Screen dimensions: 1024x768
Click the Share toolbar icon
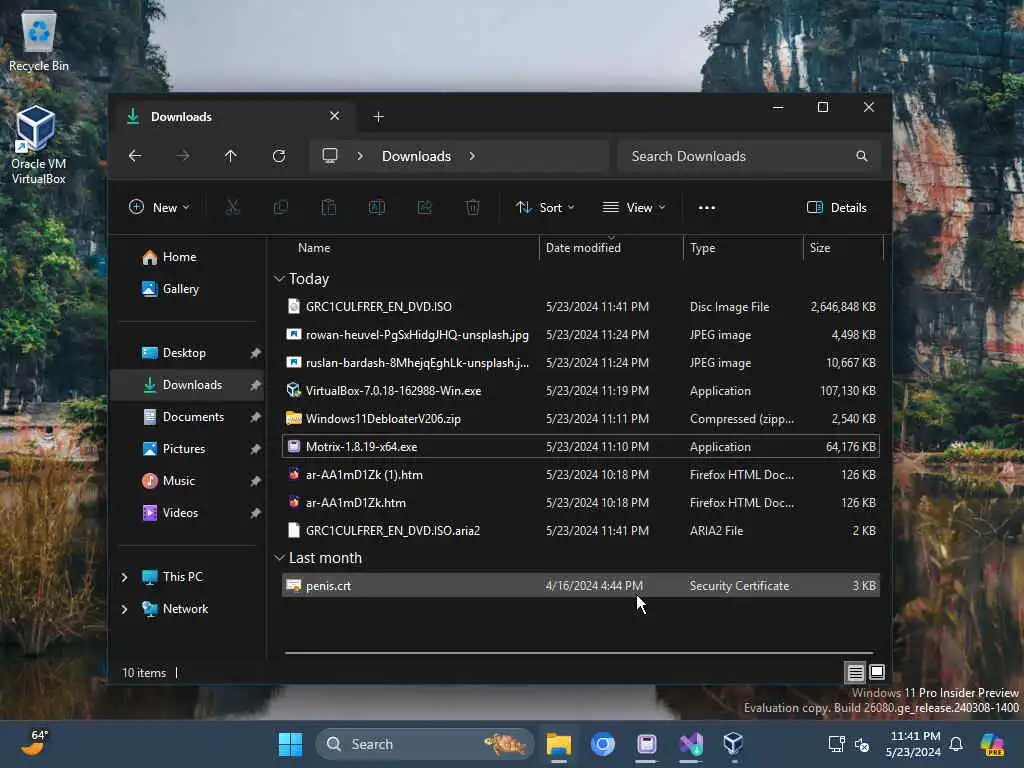point(424,208)
